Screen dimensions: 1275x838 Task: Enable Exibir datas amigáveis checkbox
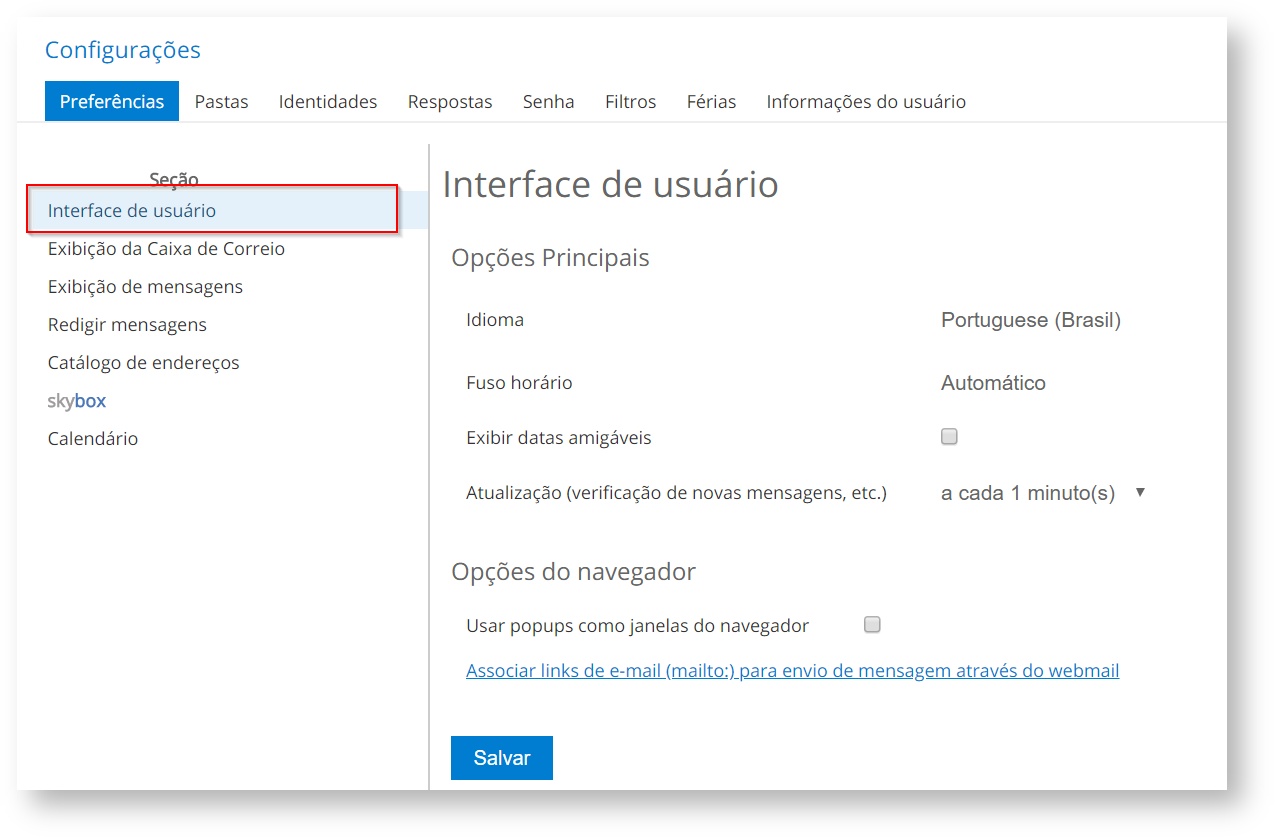[949, 437]
